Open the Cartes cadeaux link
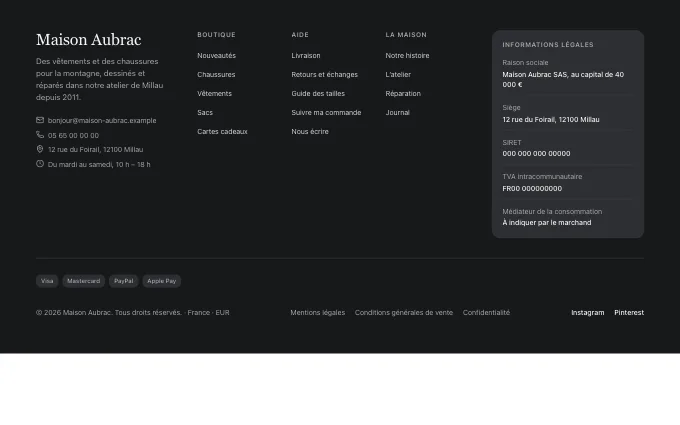Viewport: 680px width, 425px height. click(222, 131)
